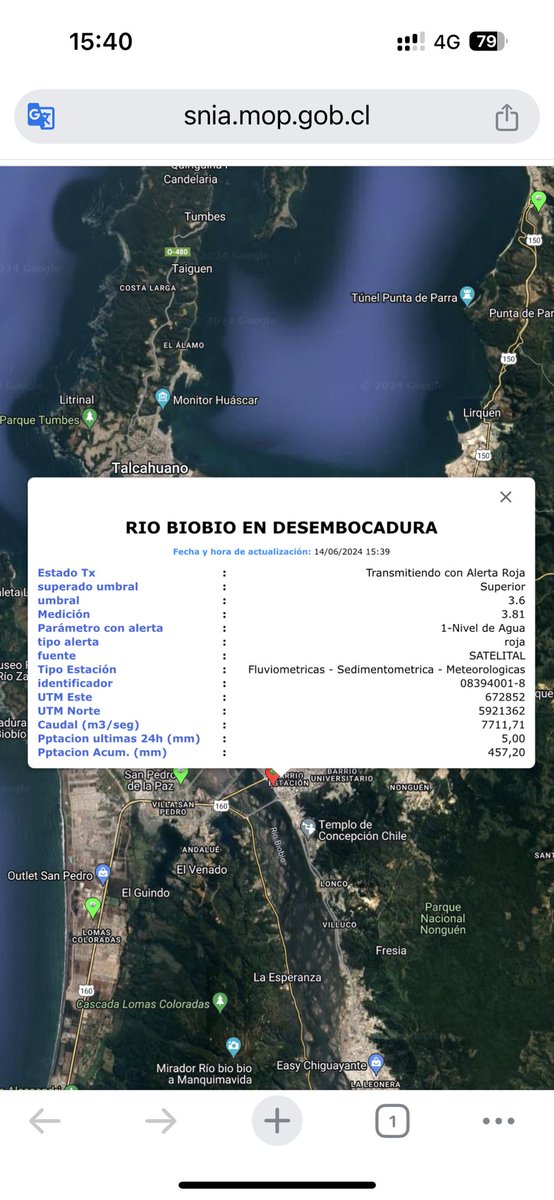
Task: Tap the identificador value 08394001-8
Action: (x=493, y=683)
